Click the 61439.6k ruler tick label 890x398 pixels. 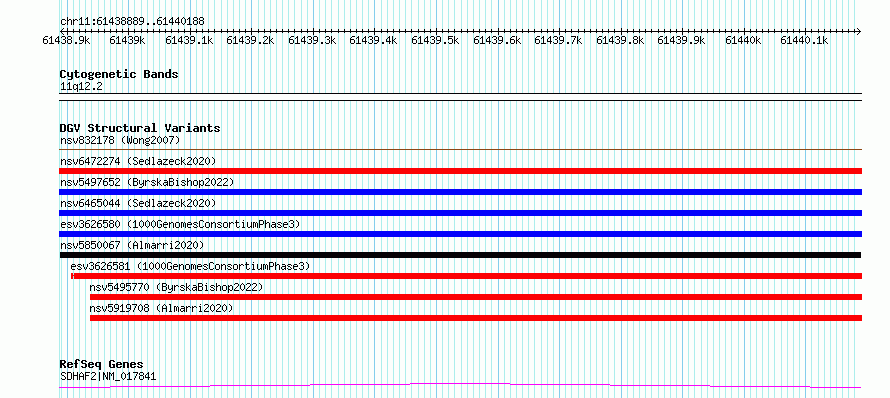coord(497,40)
